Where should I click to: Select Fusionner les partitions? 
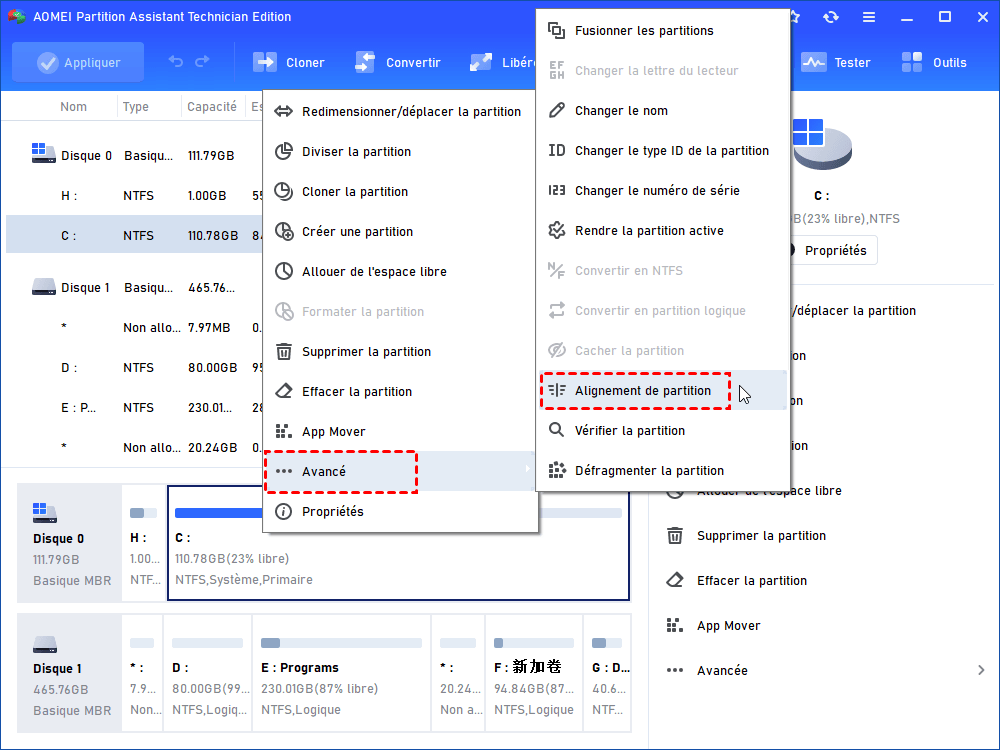click(663, 31)
